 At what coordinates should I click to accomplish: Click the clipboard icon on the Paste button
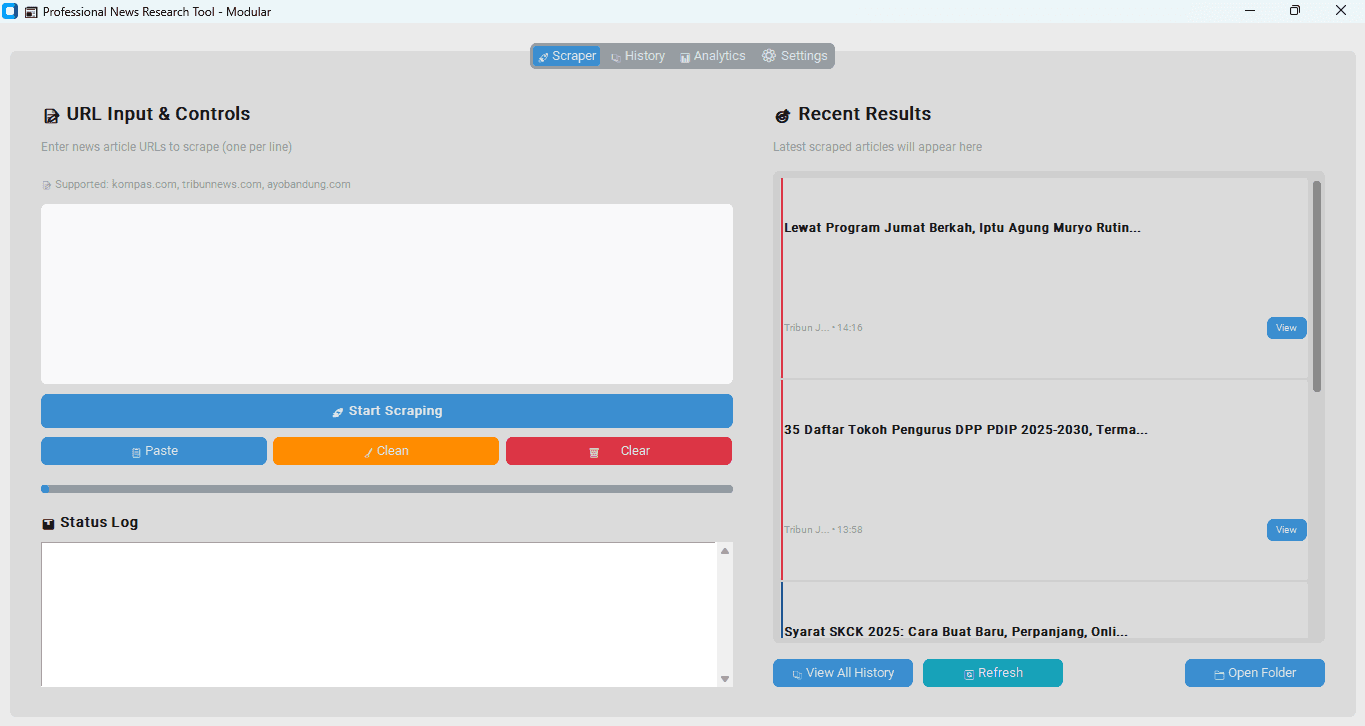pyautogui.click(x=135, y=451)
